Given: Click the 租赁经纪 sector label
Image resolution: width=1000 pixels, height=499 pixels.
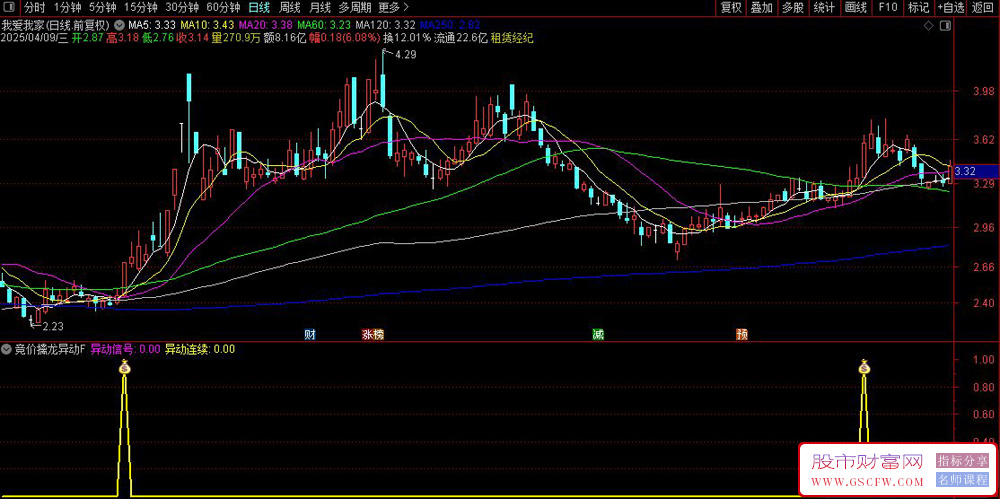Looking at the screenshot, I should pyautogui.click(x=511, y=38).
